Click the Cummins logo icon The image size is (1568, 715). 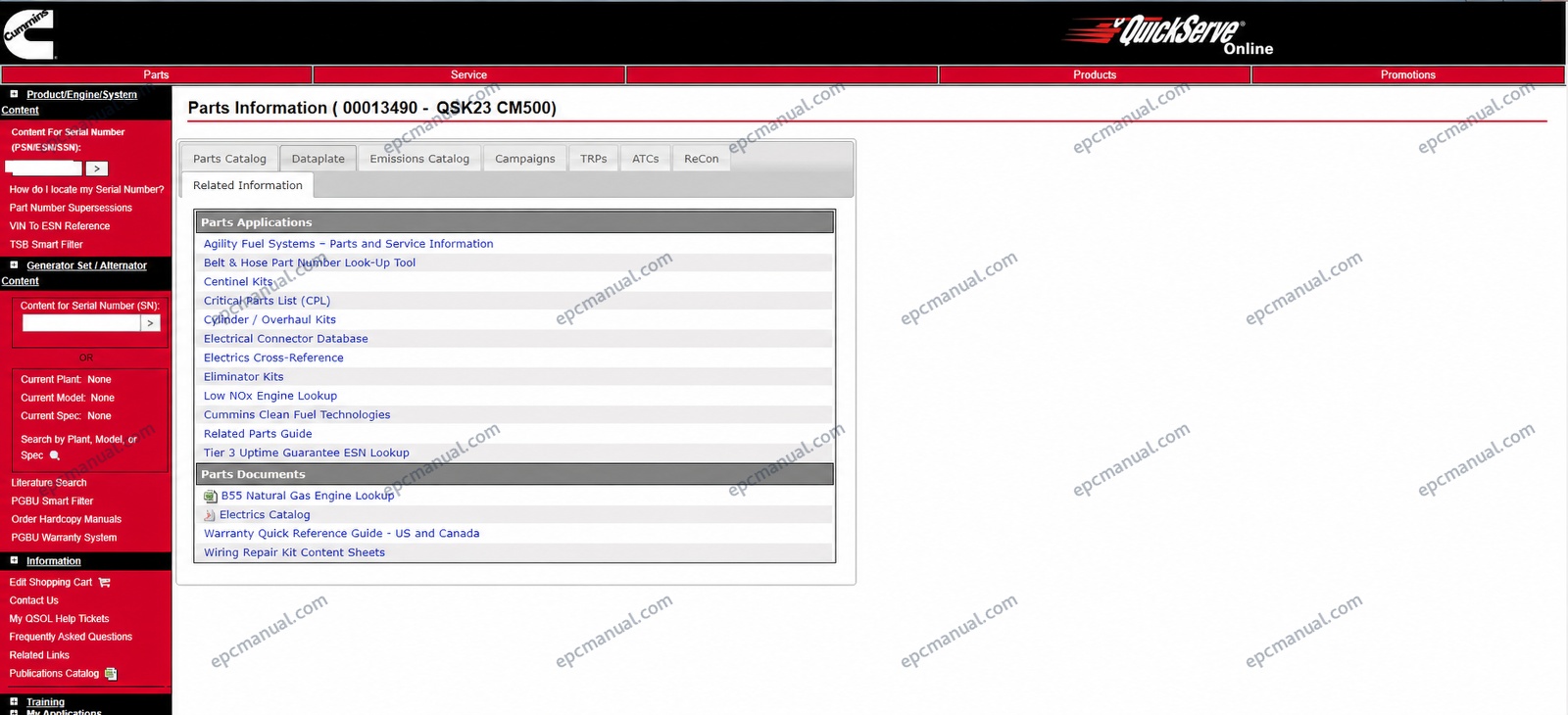pos(27,34)
